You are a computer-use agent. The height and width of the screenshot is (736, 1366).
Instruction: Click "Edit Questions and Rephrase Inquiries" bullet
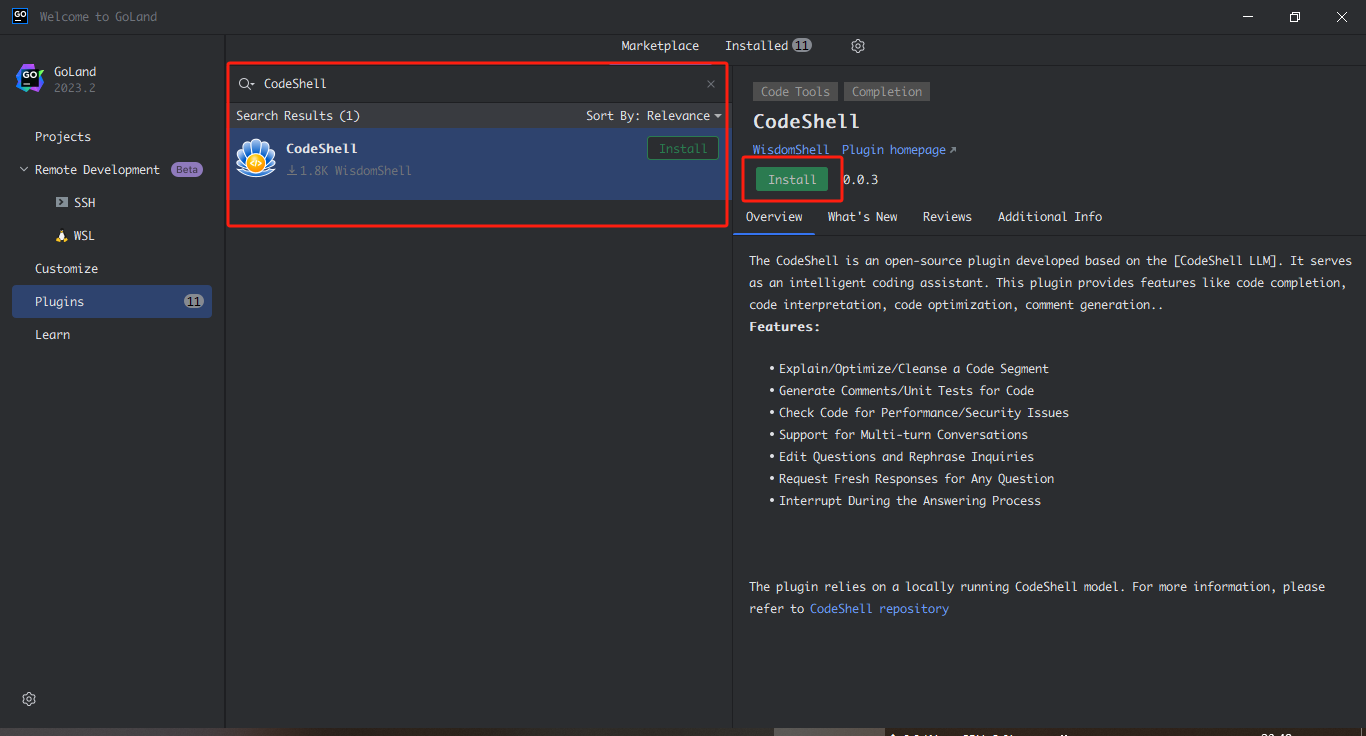tap(907, 457)
